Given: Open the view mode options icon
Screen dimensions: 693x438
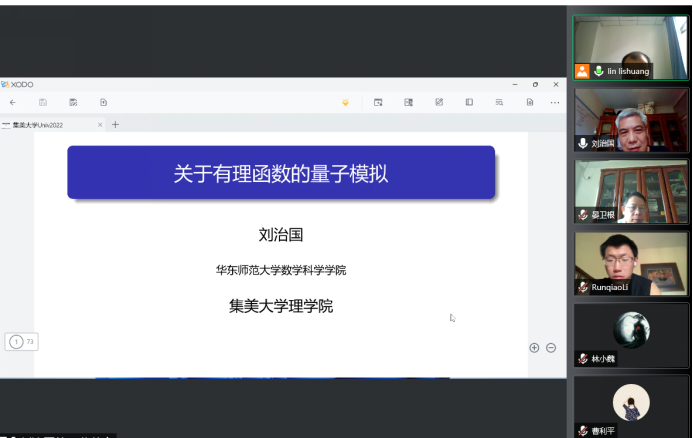Looking at the screenshot, I should (x=378, y=102).
